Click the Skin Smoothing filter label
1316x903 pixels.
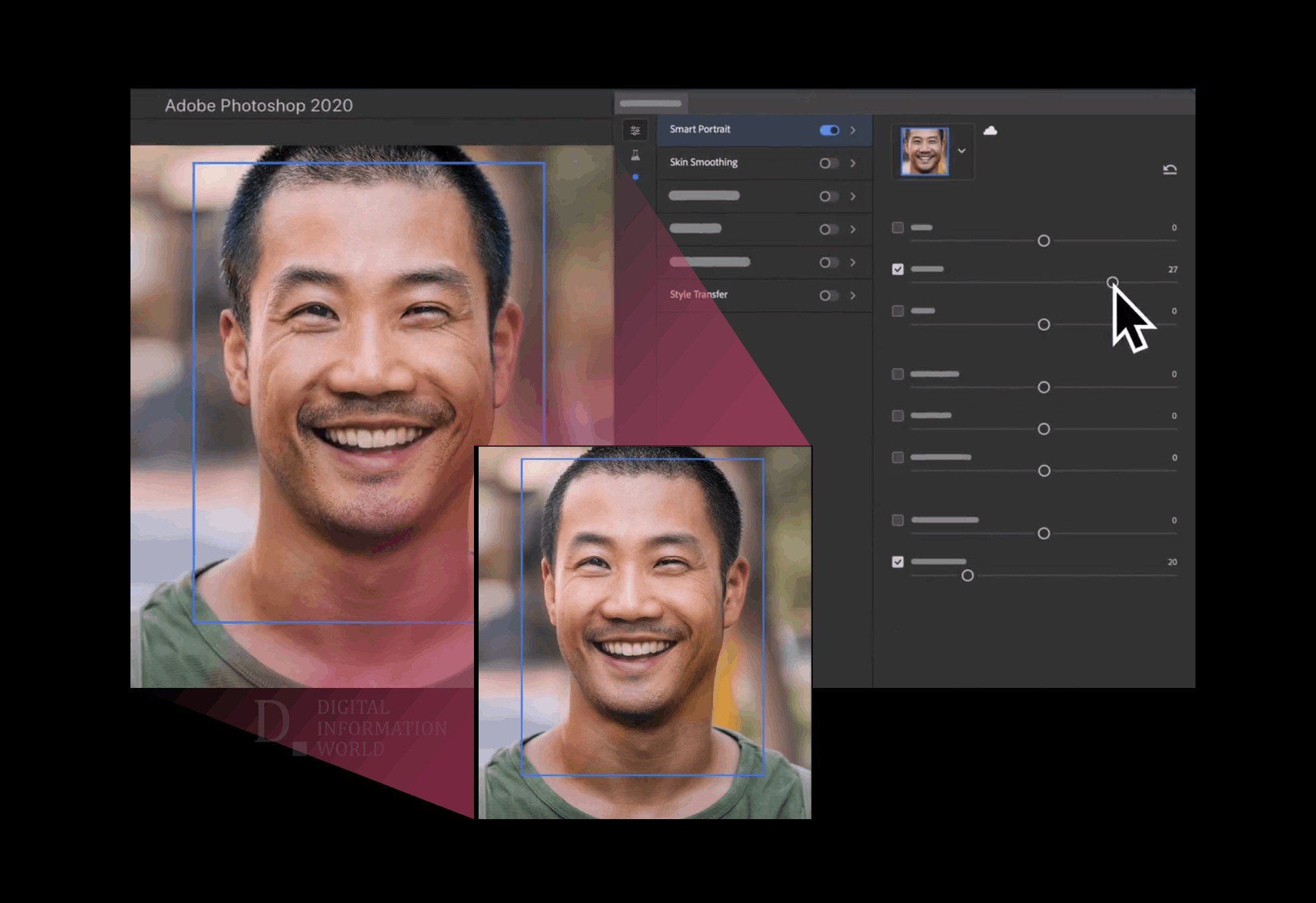(704, 162)
